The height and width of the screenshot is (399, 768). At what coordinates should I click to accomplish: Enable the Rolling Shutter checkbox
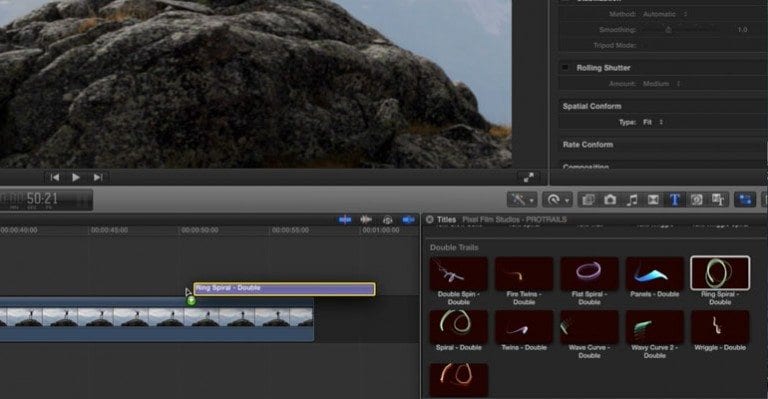tap(566, 68)
